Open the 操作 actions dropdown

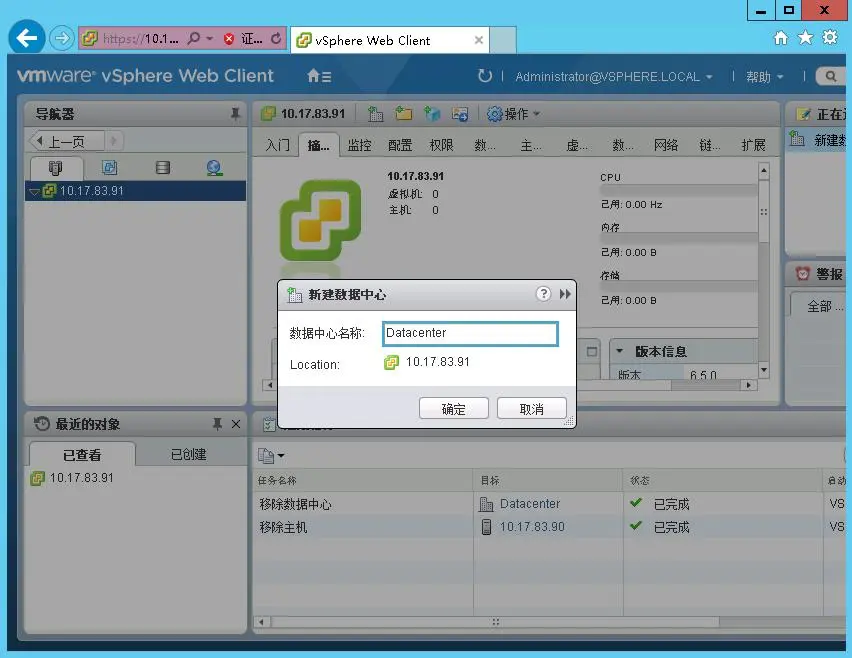(513, 114)
